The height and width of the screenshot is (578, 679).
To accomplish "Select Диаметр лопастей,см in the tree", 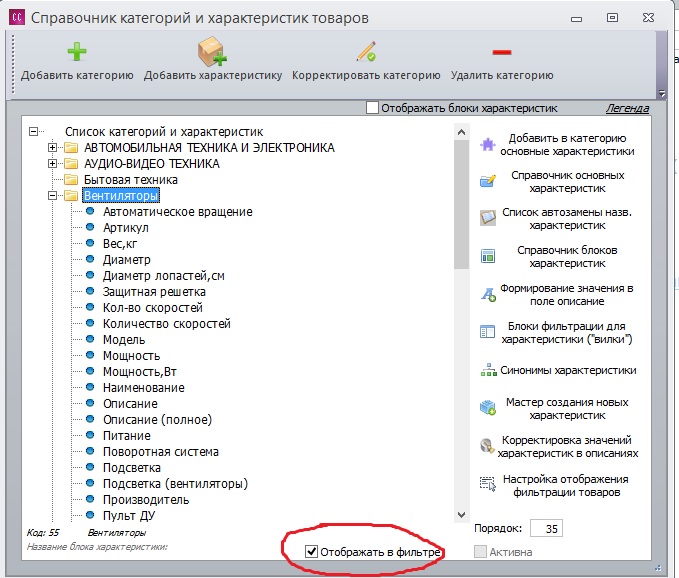I will pyautogui.click(x=164, y=275).
